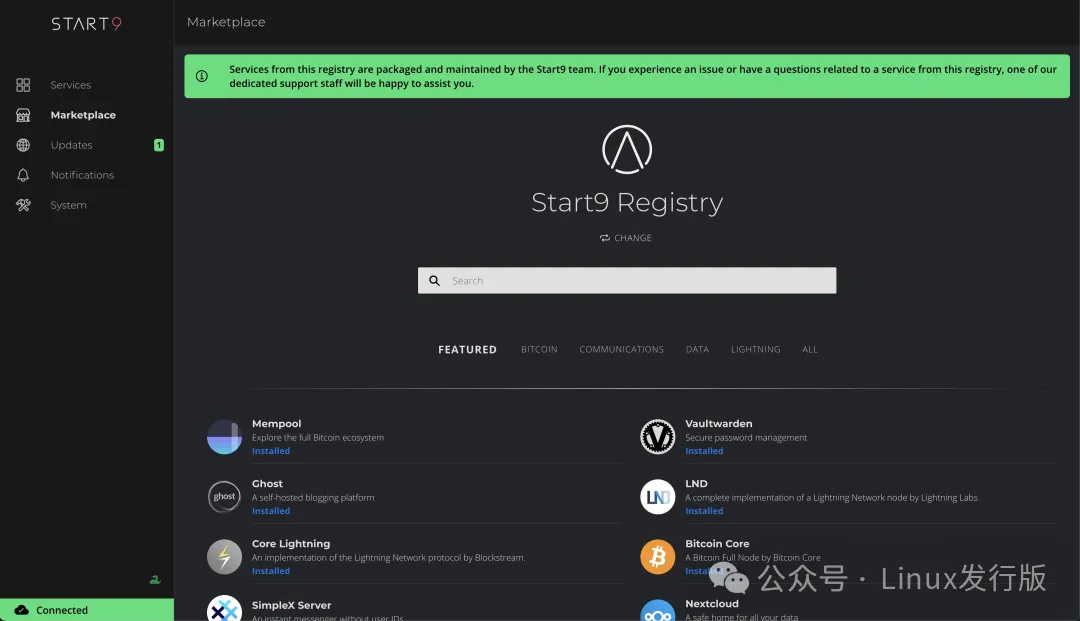Click the Marketplace storefront icon
Screen dimensions: 1080x621
23,115
